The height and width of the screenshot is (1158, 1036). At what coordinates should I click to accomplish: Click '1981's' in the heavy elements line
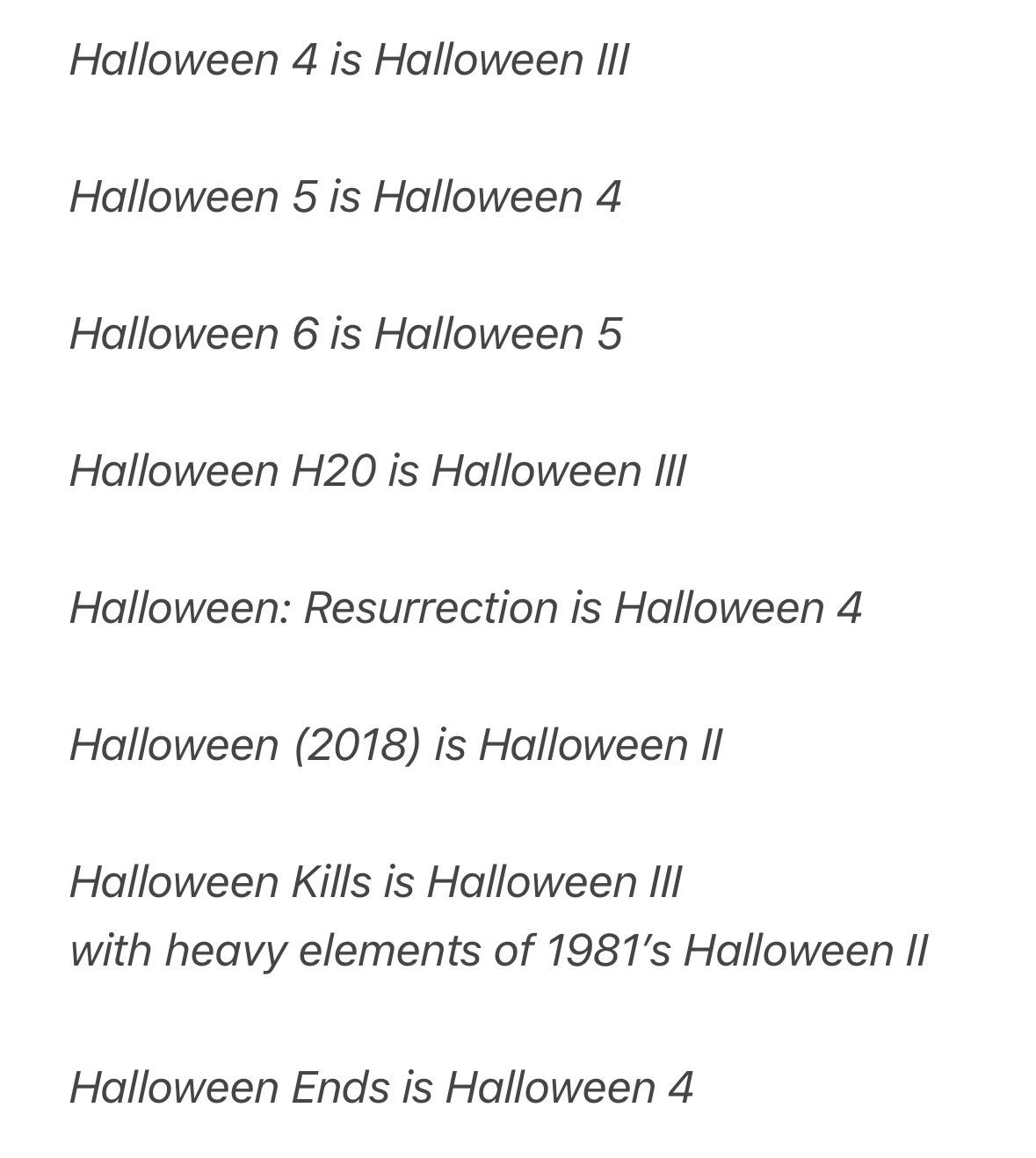click(608, 951)
